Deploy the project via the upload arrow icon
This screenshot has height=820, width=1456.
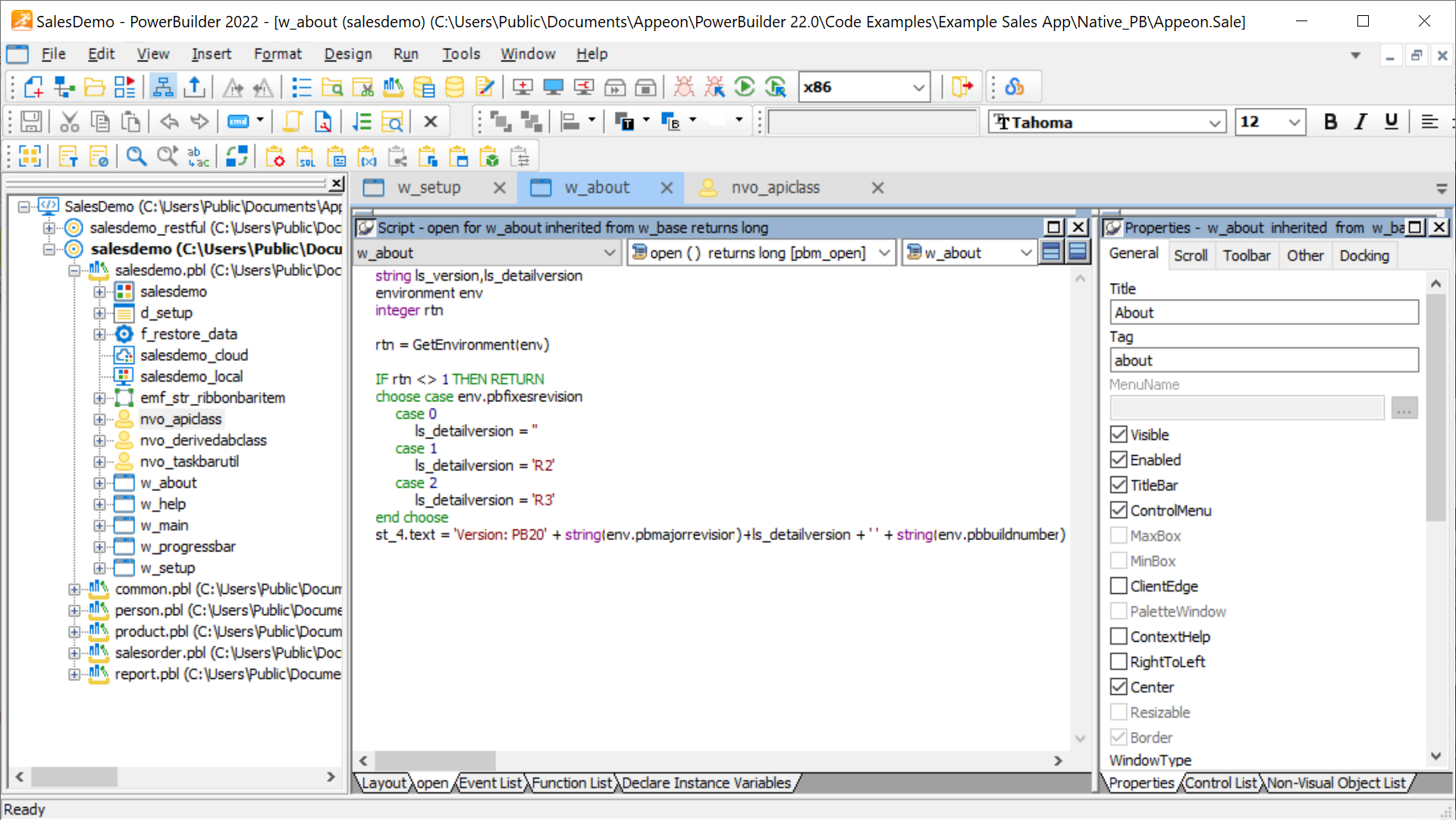194,86
